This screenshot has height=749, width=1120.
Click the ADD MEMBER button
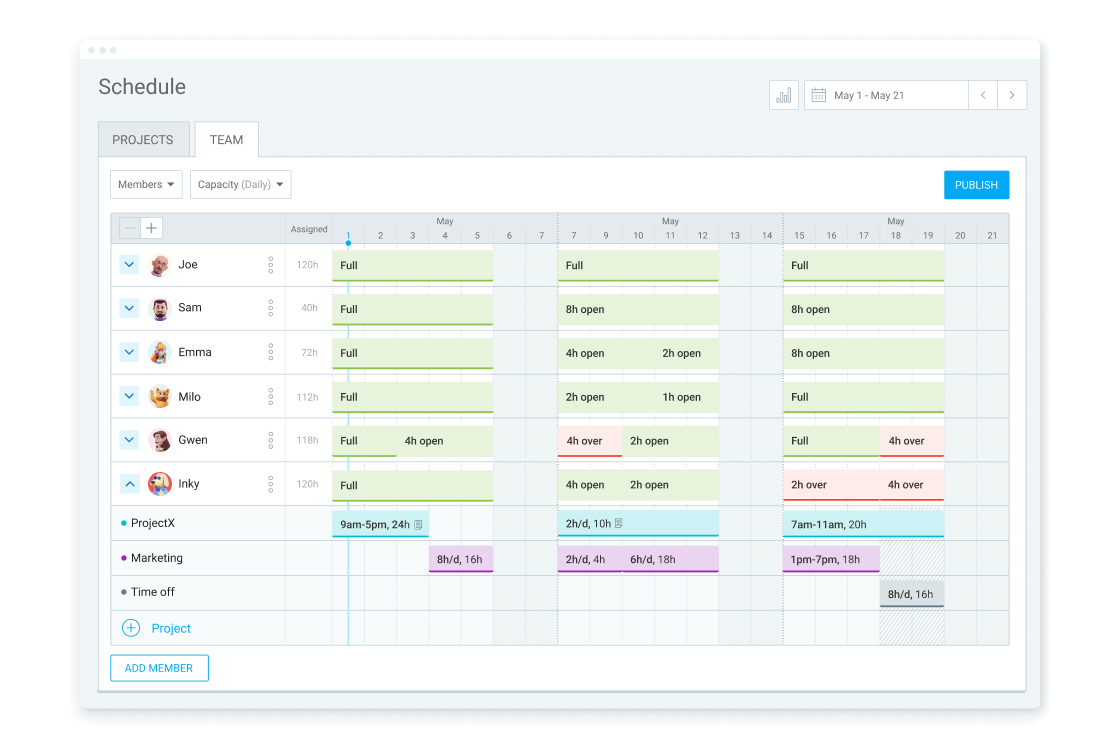159,668
